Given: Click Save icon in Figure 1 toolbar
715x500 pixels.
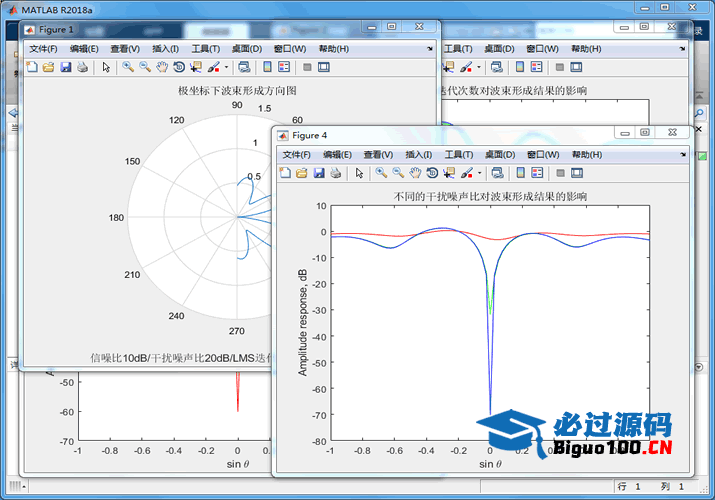Looking at the screenshot, I should click(x=66, y=67).
